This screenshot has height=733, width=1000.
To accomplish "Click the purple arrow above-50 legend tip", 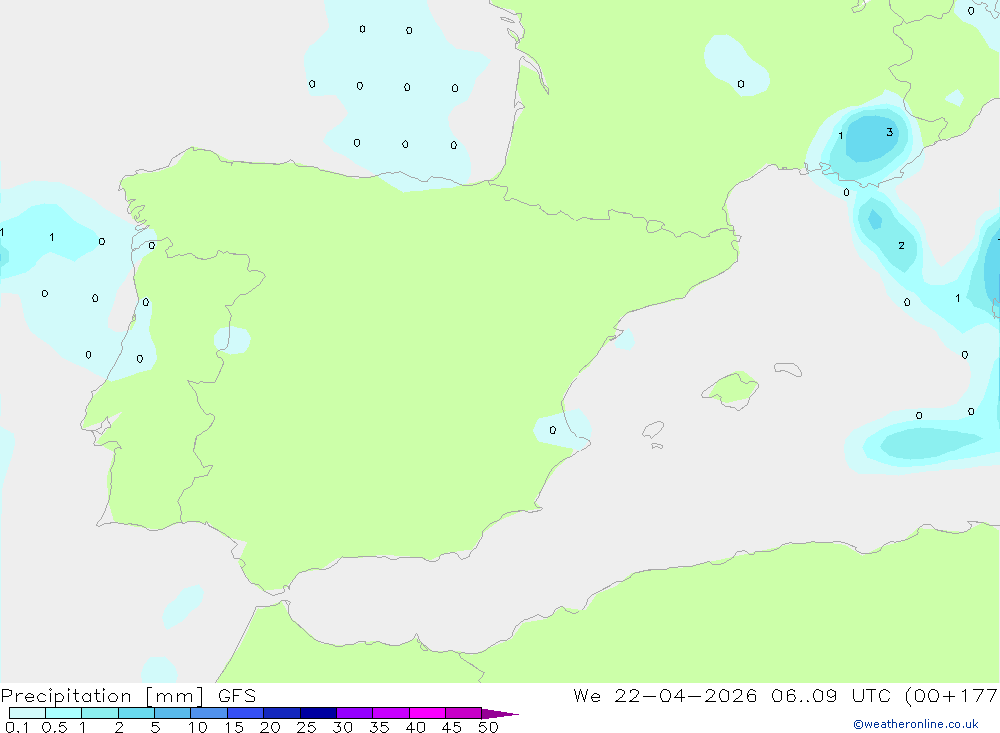I will click(x=500, y=714).
